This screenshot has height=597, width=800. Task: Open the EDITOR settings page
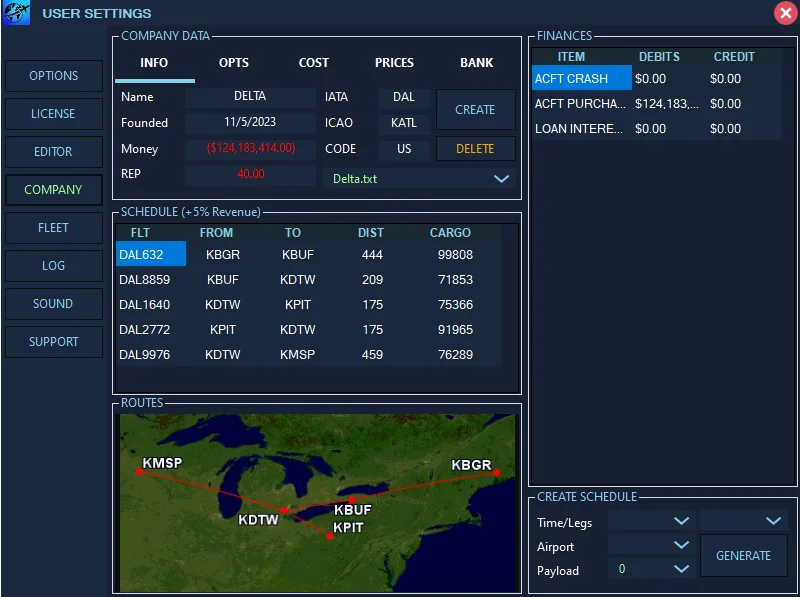[x=54, y=152]
